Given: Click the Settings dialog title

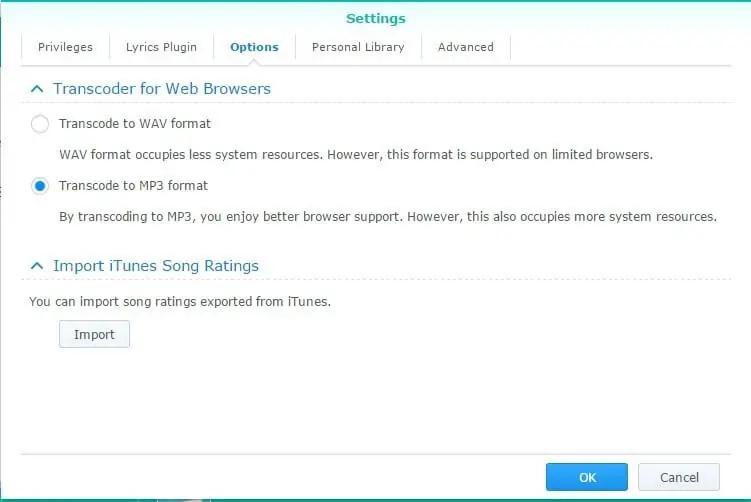Looking at the screenshot, I should pyautogui.click(x=375, y=18).
